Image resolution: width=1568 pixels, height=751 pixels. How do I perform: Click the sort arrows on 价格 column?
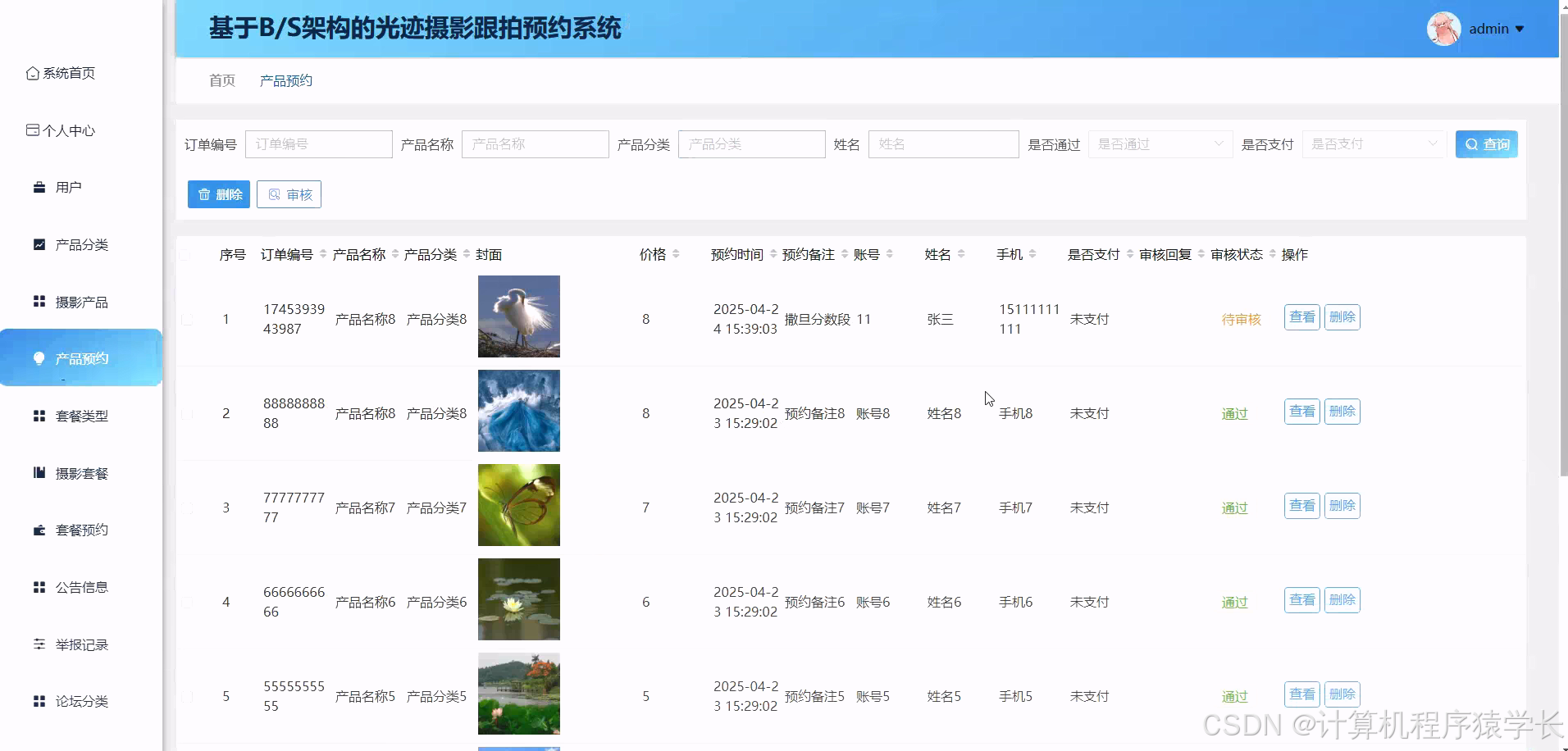[x=674, y=254]
